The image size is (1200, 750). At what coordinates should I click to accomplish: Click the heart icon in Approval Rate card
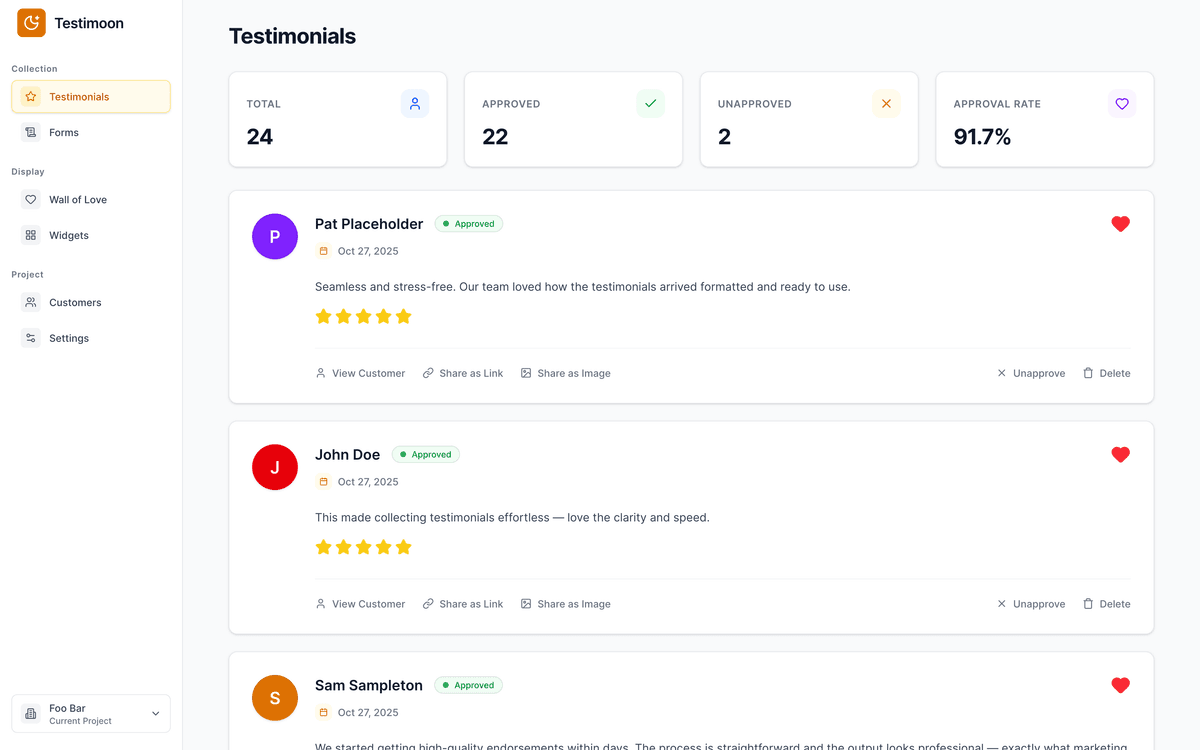(x=1122, y=104)
